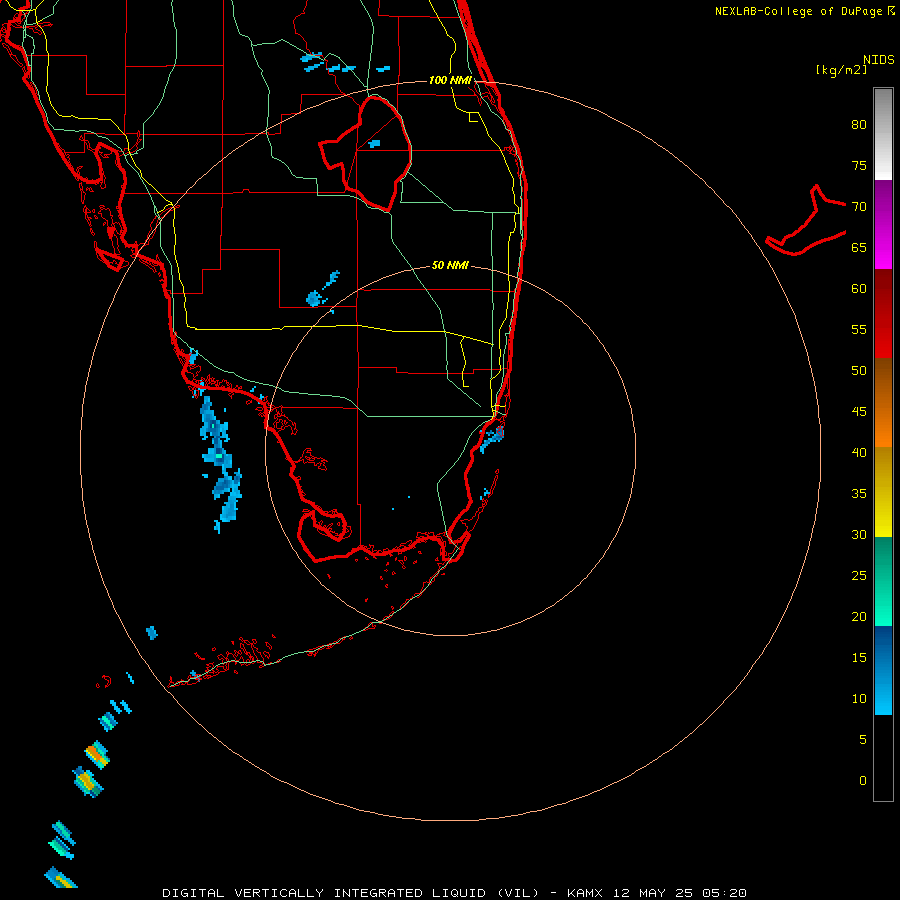This screenshot has width=900, height=900.
Task: Click the 35 value on color scale
Action: (x=859, y=494)
